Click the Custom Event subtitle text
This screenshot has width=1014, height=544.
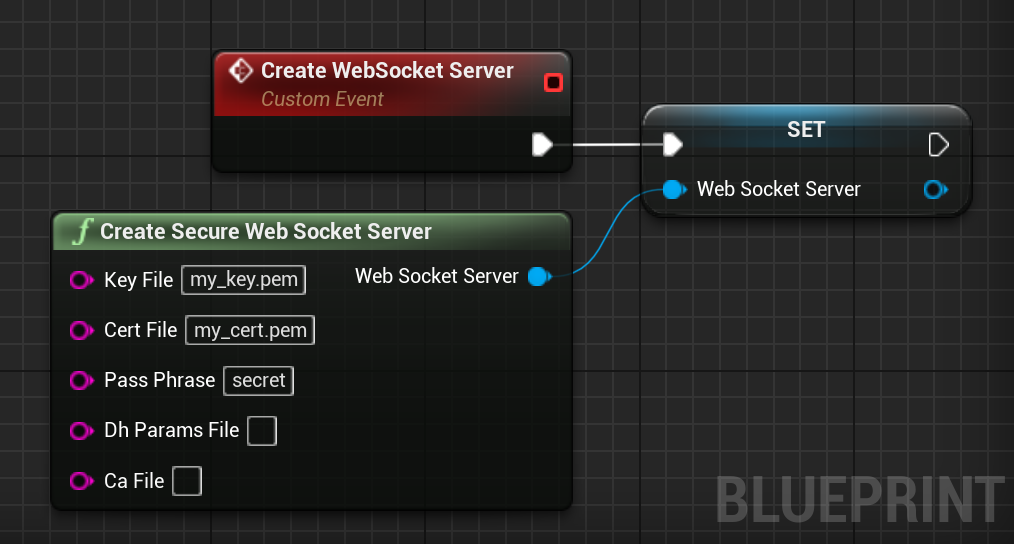pyautogui.click(x=322, y=99)
